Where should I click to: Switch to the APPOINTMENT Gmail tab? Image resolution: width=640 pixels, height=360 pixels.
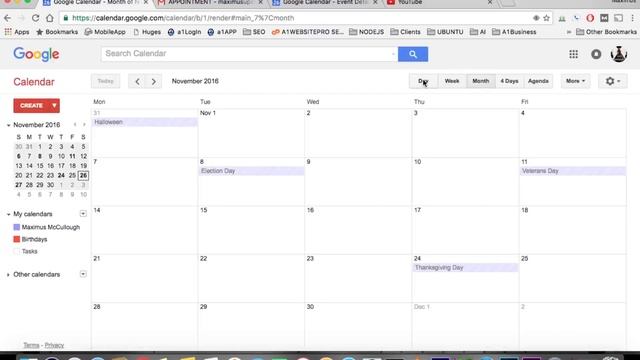pyautogui.click(x=210, y=3)
